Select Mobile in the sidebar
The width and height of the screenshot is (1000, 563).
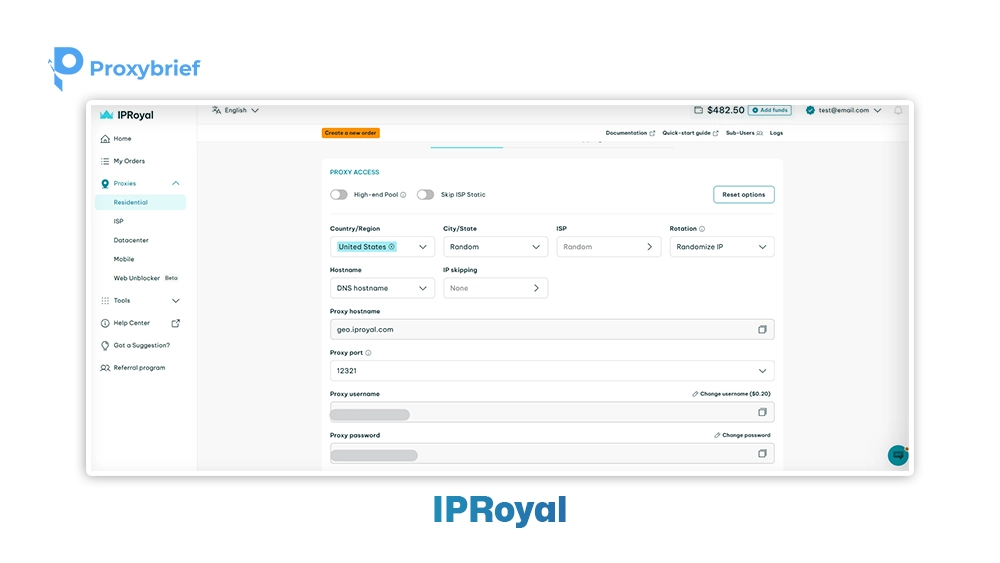point(124,260)
